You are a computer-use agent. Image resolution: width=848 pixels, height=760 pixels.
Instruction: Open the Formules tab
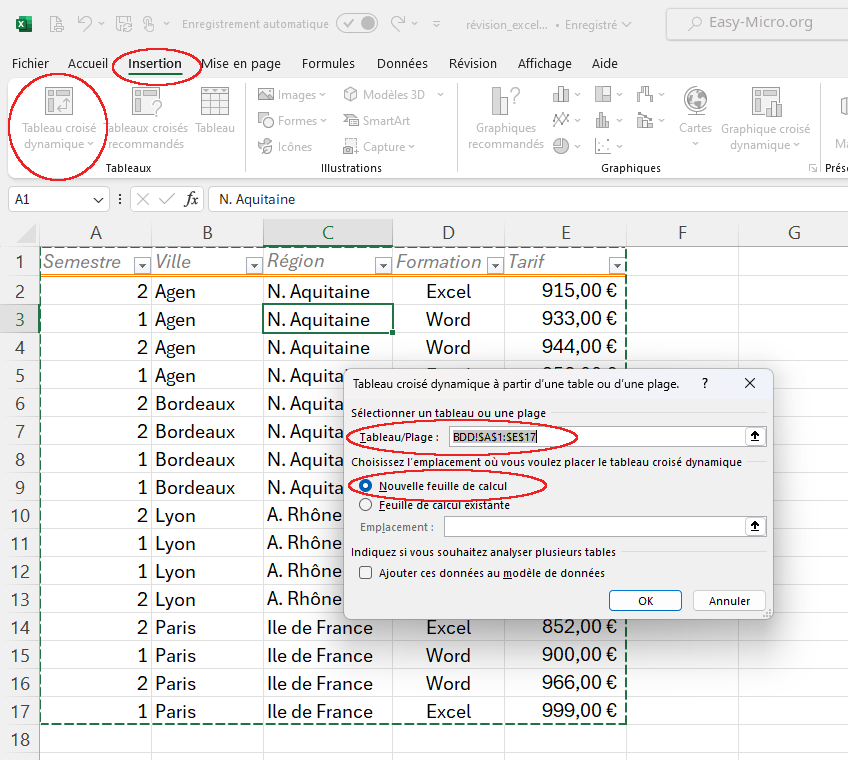[x=328, y=63]
